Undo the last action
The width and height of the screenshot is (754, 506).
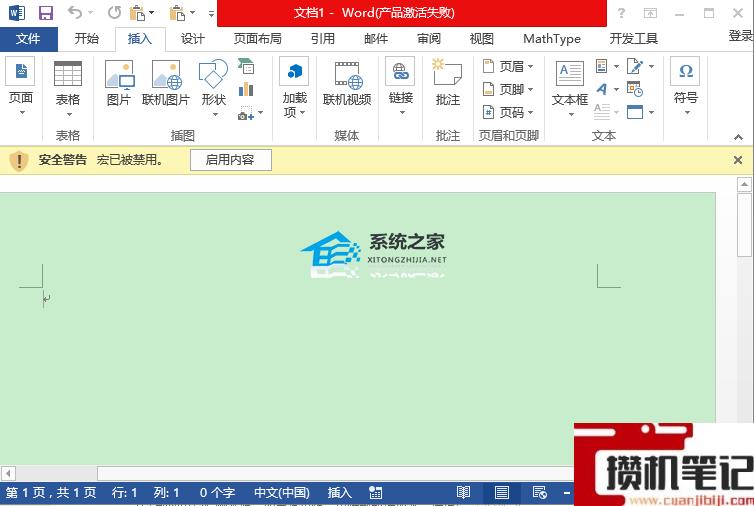click(x=75, y=13)
